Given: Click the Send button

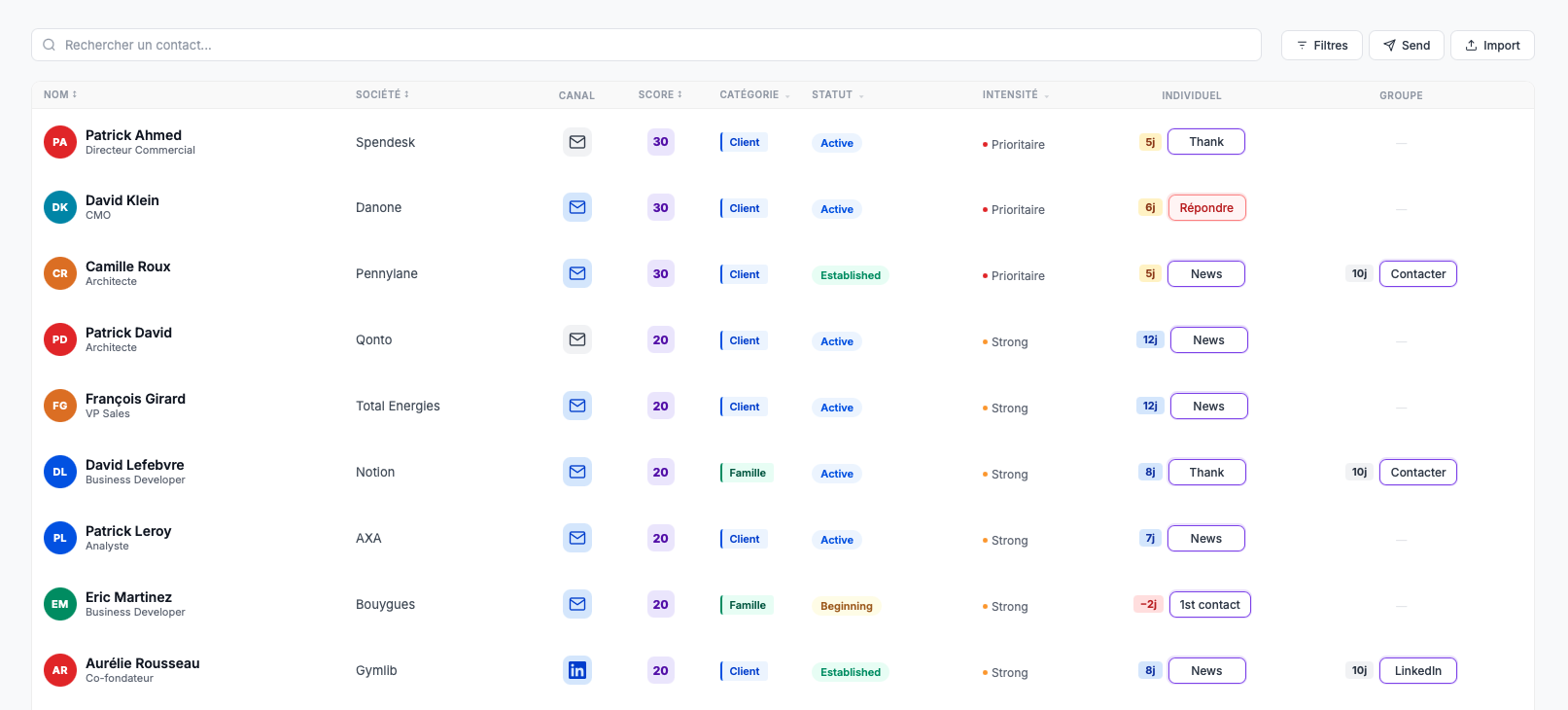Looking at the screenshot, I should (x=1407, y=46).
